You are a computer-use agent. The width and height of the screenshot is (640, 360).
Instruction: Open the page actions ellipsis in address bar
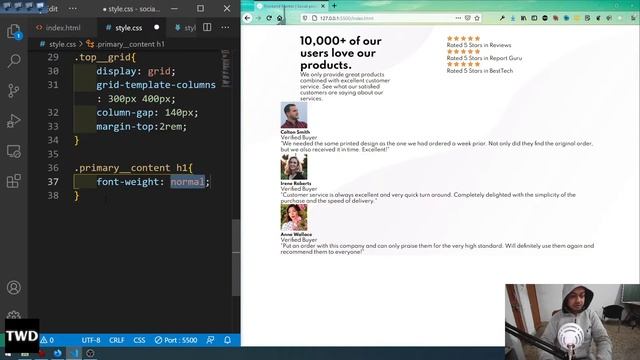pyautogui.click(x=458, y=18)
